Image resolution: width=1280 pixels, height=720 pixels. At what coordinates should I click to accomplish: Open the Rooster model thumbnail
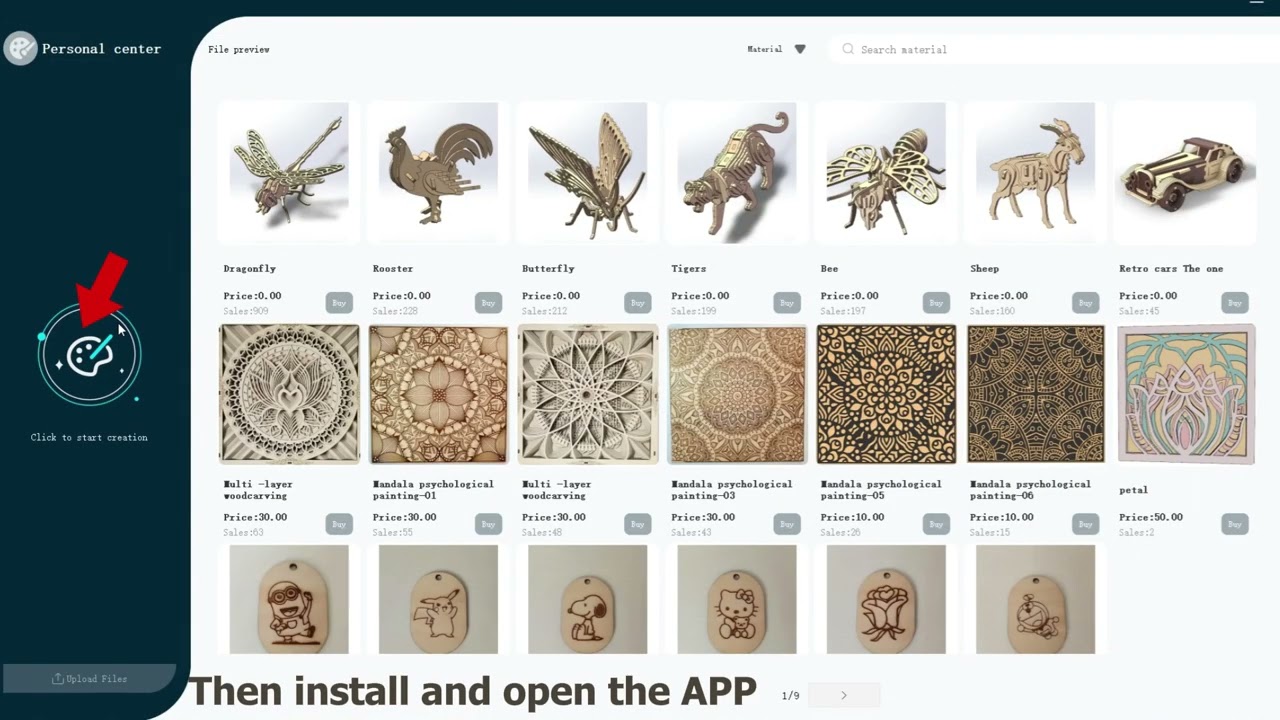point(438,172)
